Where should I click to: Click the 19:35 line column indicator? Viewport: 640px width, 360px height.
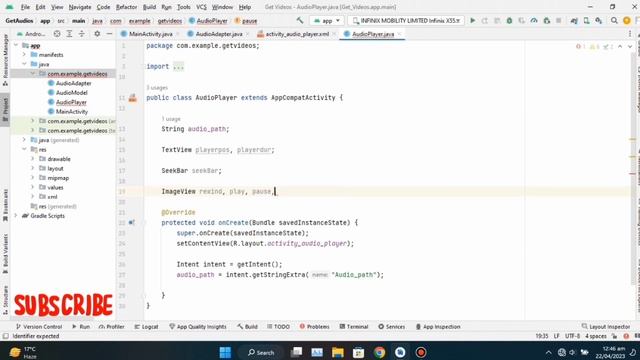542,336
